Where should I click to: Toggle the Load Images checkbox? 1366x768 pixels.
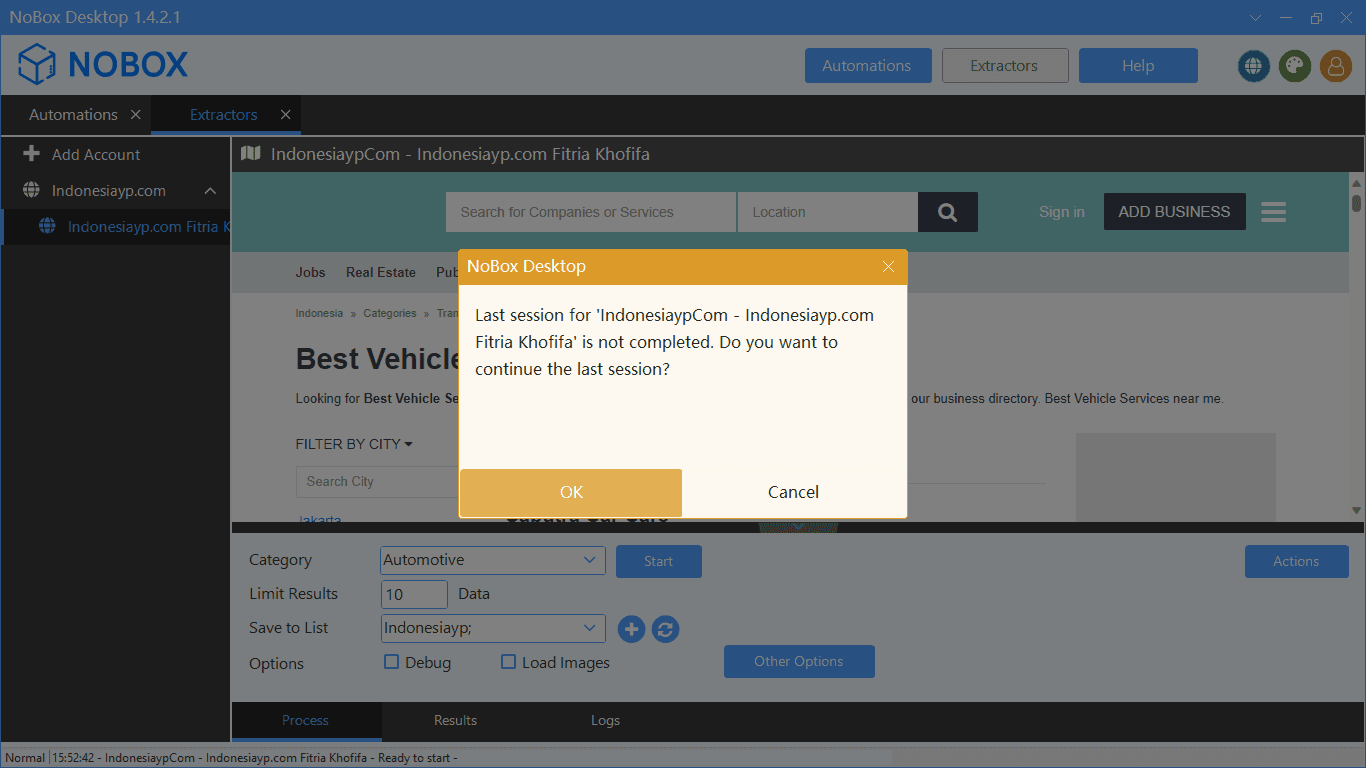point(508,662)
